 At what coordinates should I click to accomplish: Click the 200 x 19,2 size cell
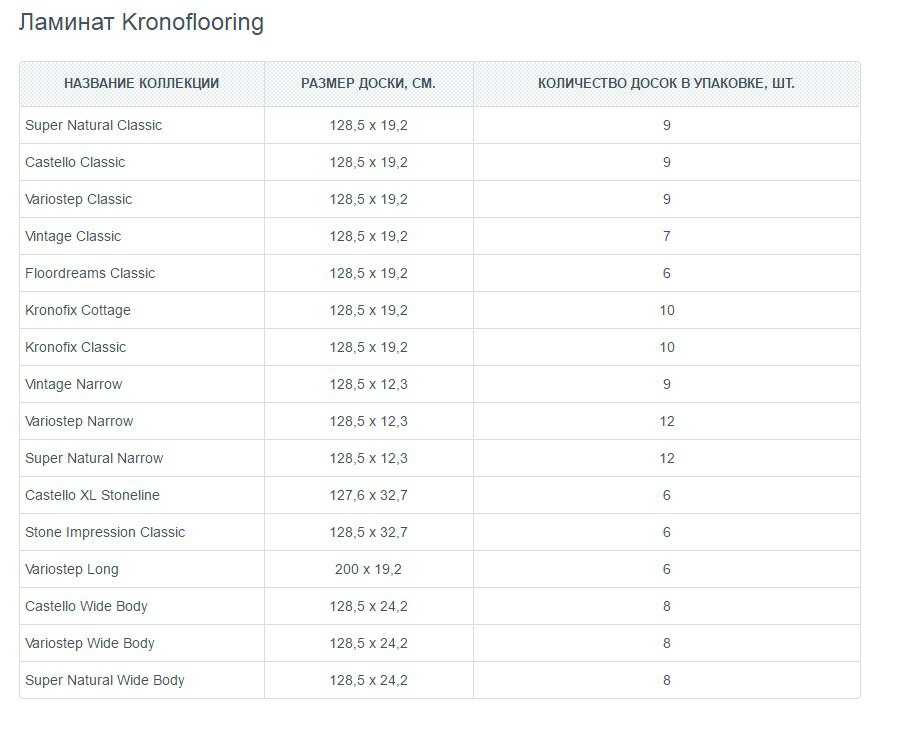(369, 569)
